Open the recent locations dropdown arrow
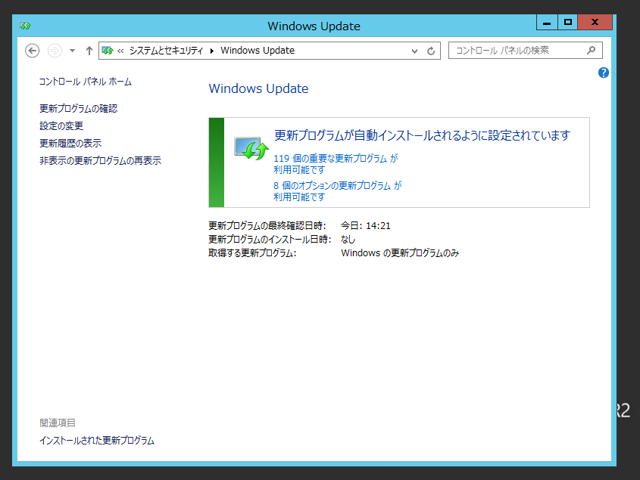Image resolution: width=640 pixels, height=480 pixels. click(x=72, y=51)
